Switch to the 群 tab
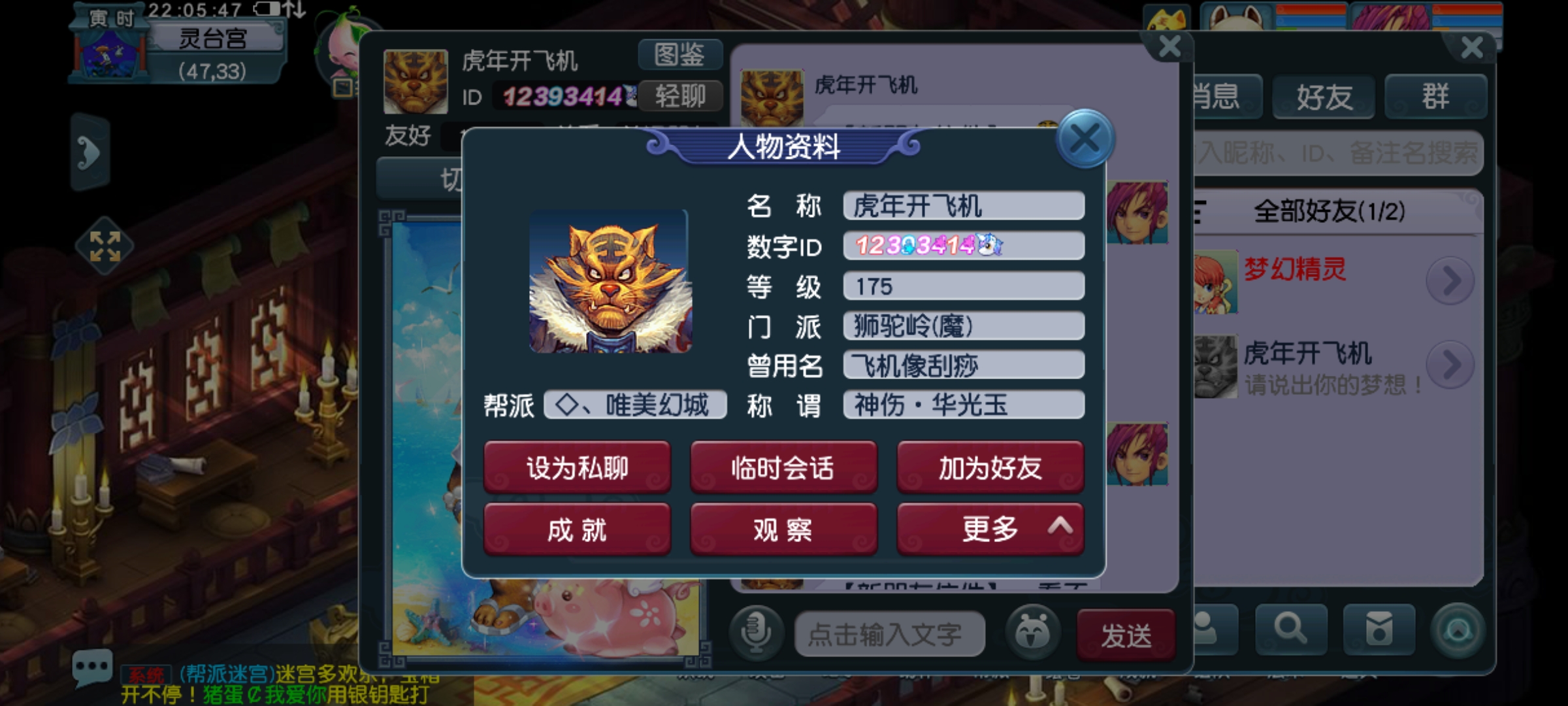 1435,97
